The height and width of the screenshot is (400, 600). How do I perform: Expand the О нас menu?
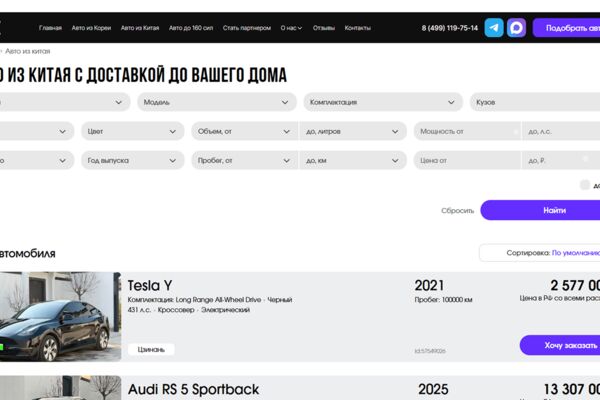291,28
